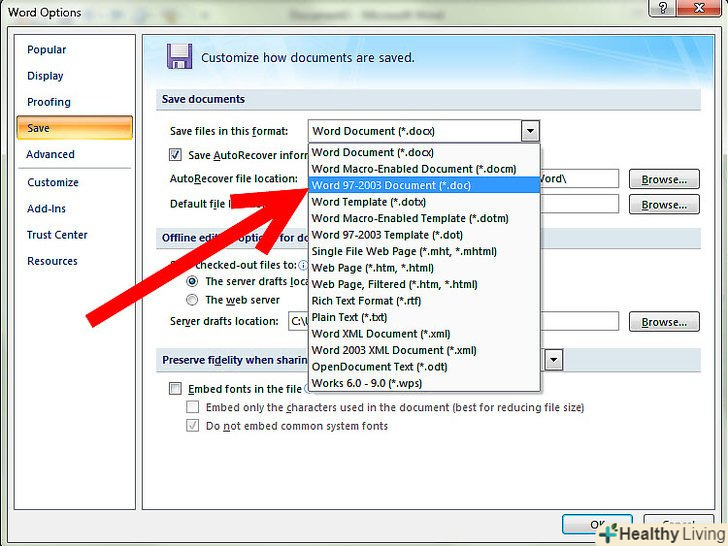Switch to the Proofing category
Screen dimensions: 728x546
[49, 102]
